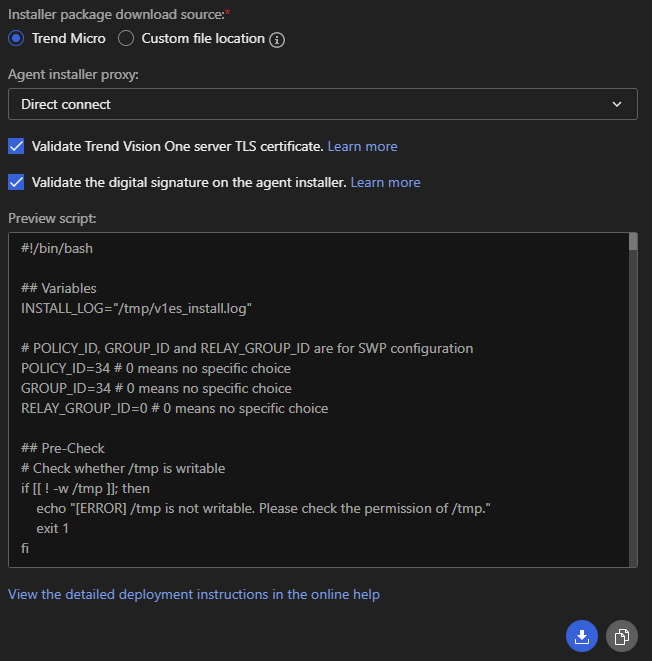Click the chevron arrow on Direct connect
Screen dimensions: 652x661
(x=616, y=104)
